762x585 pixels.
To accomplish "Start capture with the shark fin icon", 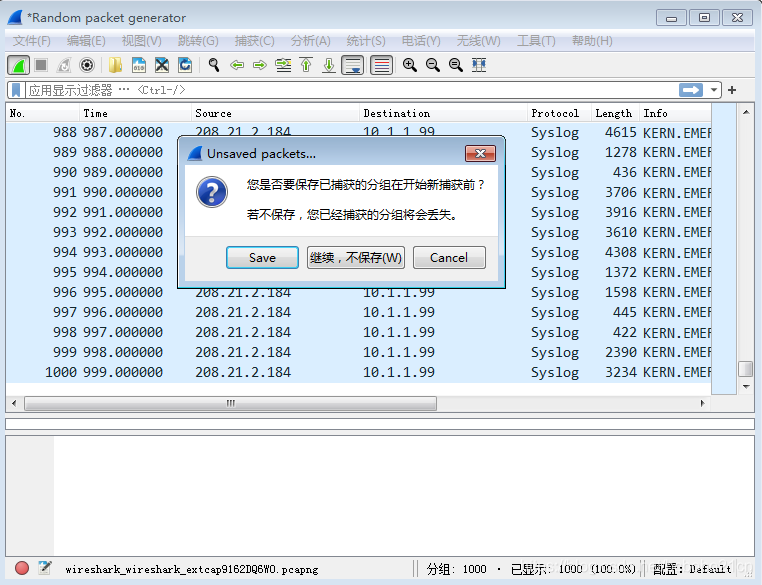I will pyautogui.click(x=18, y=65).
